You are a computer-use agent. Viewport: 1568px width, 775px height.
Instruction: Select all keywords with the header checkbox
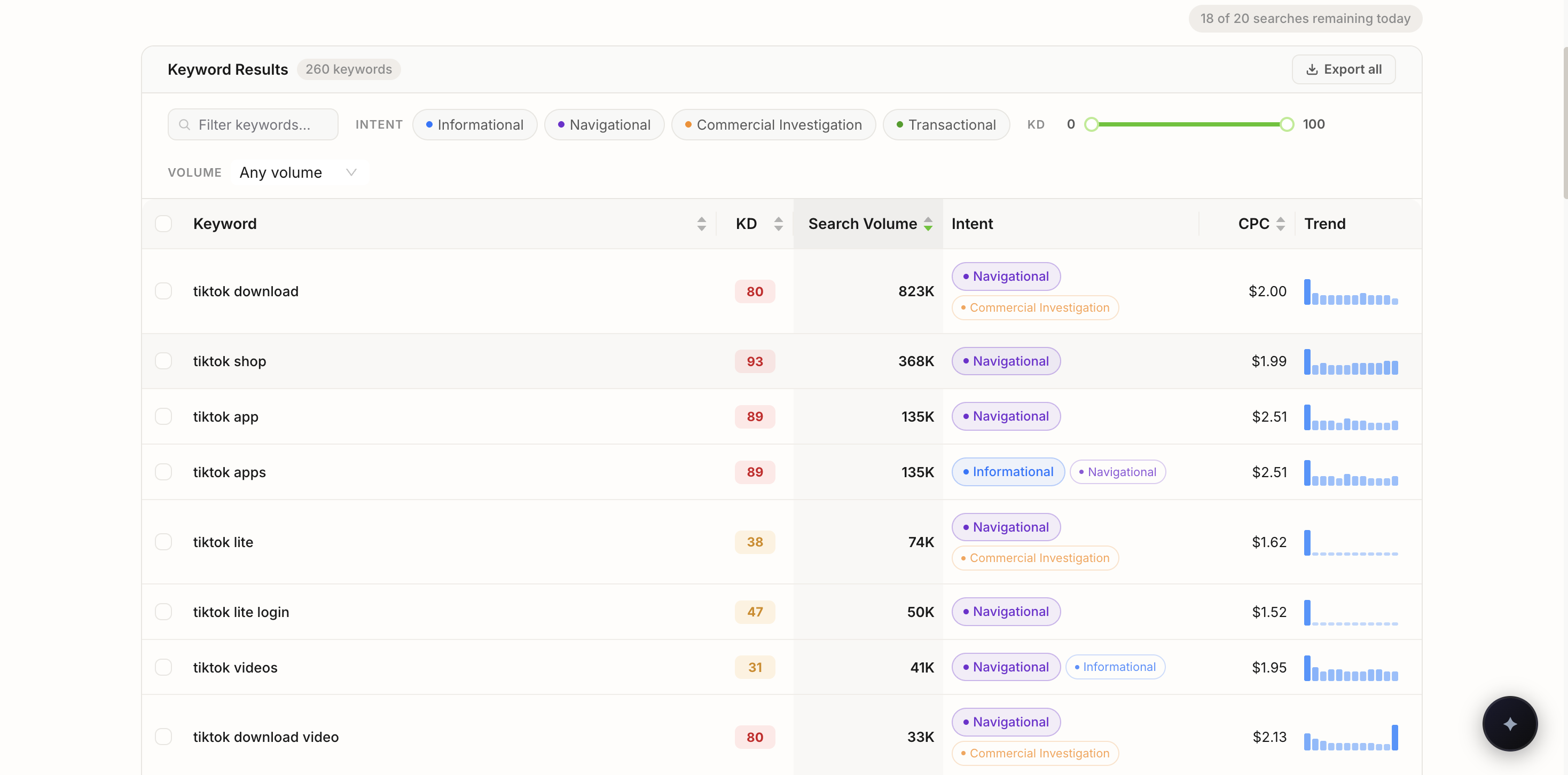click(164, 223)
